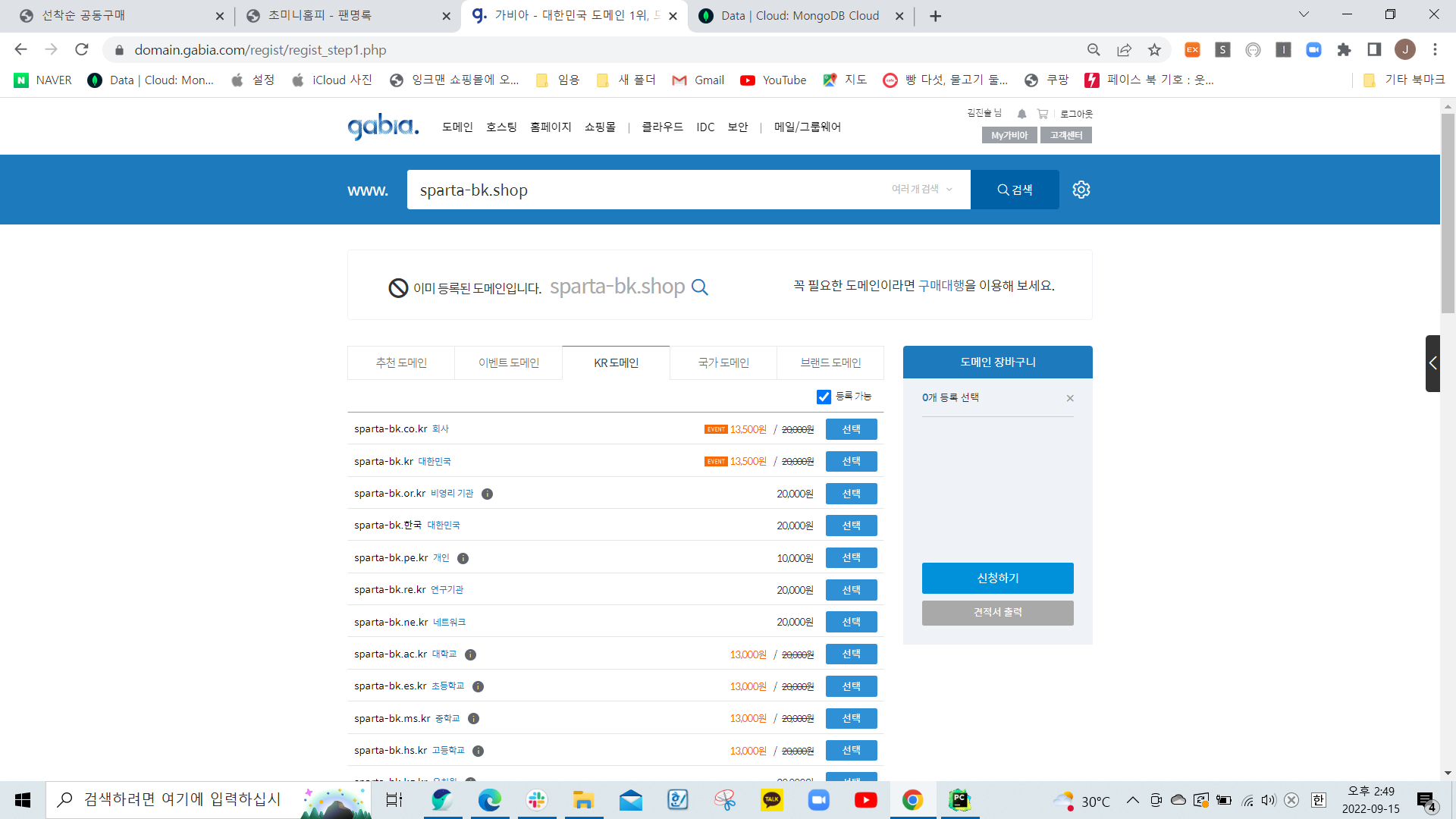
Task: Click the My가비아 button
Action: coord(1009,136)
